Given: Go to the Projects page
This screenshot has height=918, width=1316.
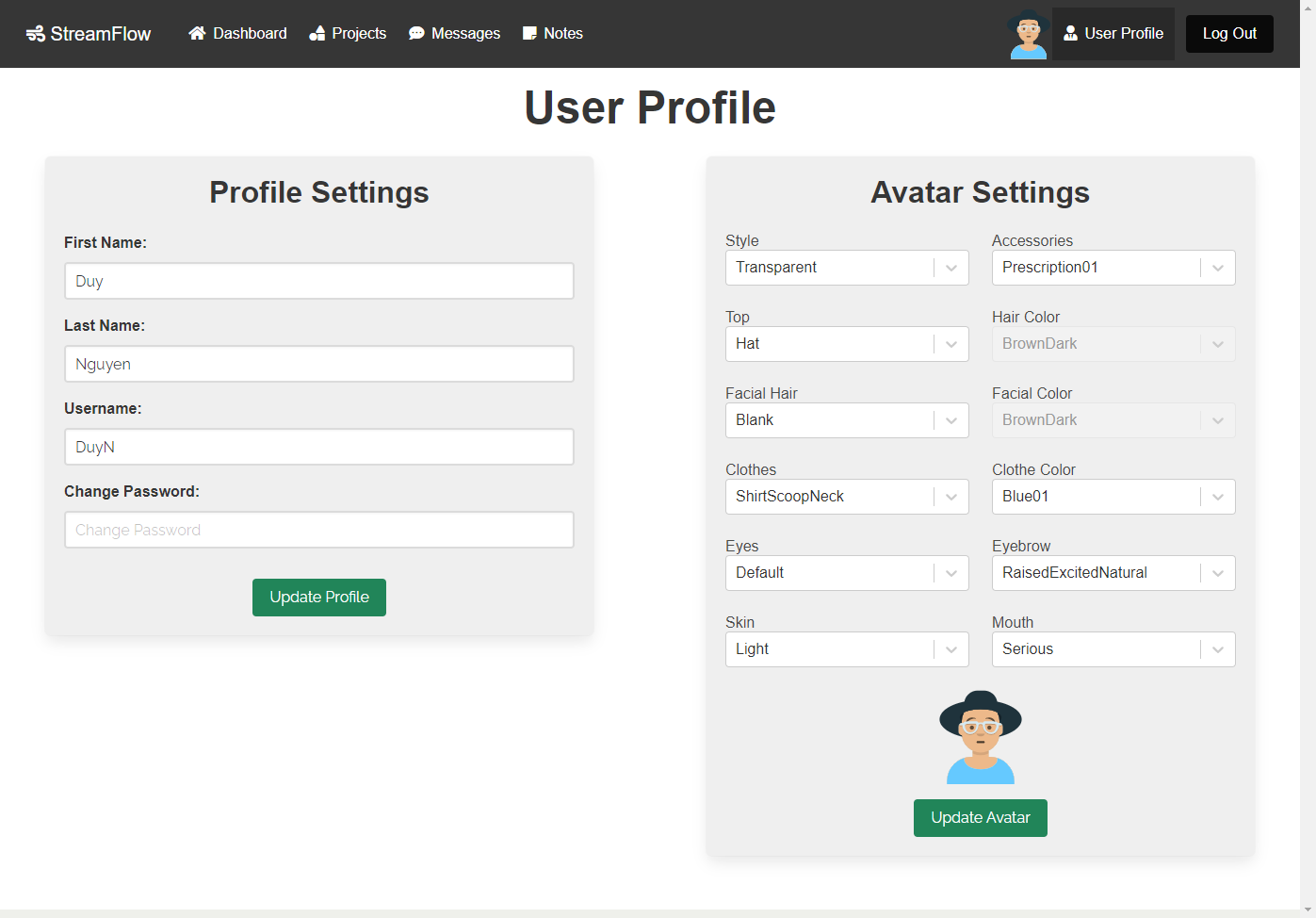Looking at the screenshot, I should point(348,33).
